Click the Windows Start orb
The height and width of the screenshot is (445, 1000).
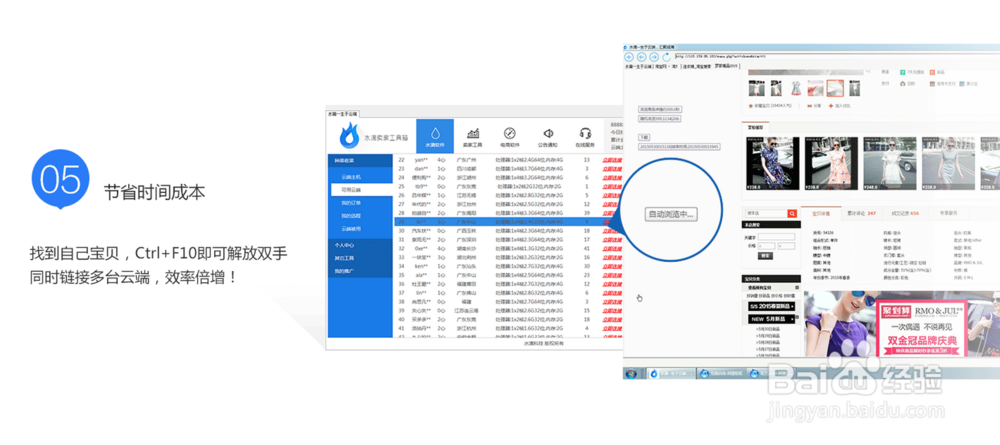tap(631, 373)
